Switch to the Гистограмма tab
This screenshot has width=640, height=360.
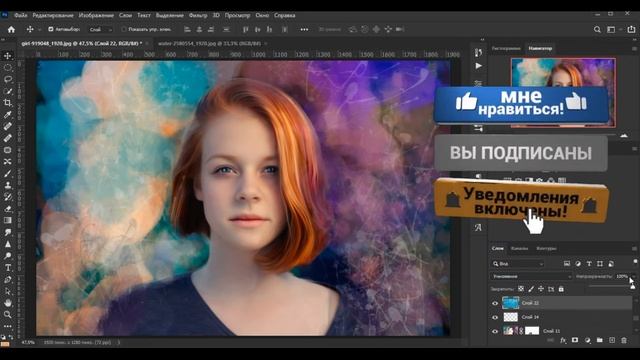506,48
